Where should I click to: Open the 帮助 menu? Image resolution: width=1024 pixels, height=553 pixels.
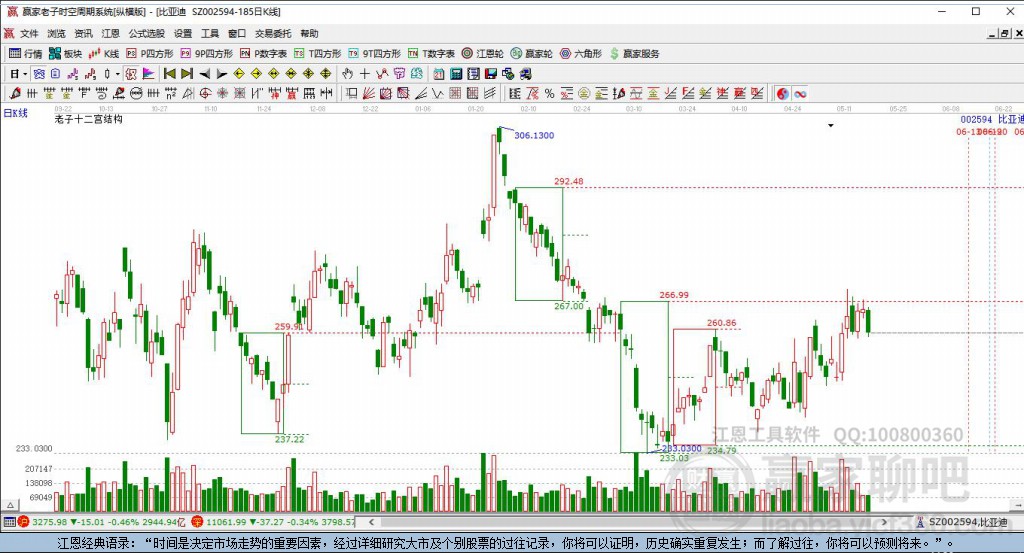coord(309,33)
